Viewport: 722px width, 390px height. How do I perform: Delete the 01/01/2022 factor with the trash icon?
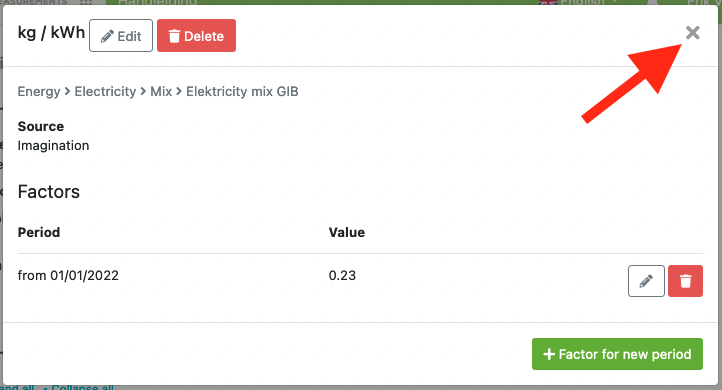(x=685, y=281)
